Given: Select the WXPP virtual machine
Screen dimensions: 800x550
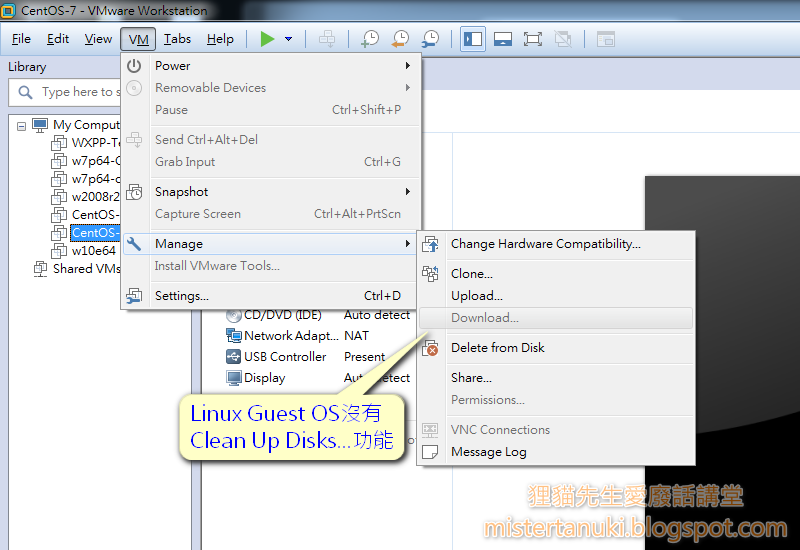Looking at the screenshot, I should (x=95, y=143).
